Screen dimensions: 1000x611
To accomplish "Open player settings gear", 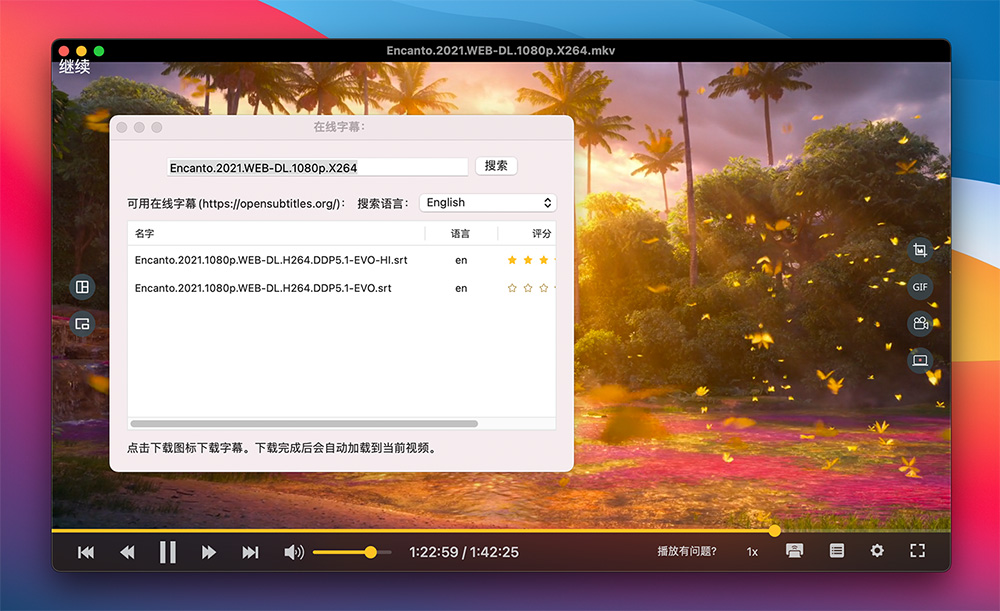I will coord(878,551).
